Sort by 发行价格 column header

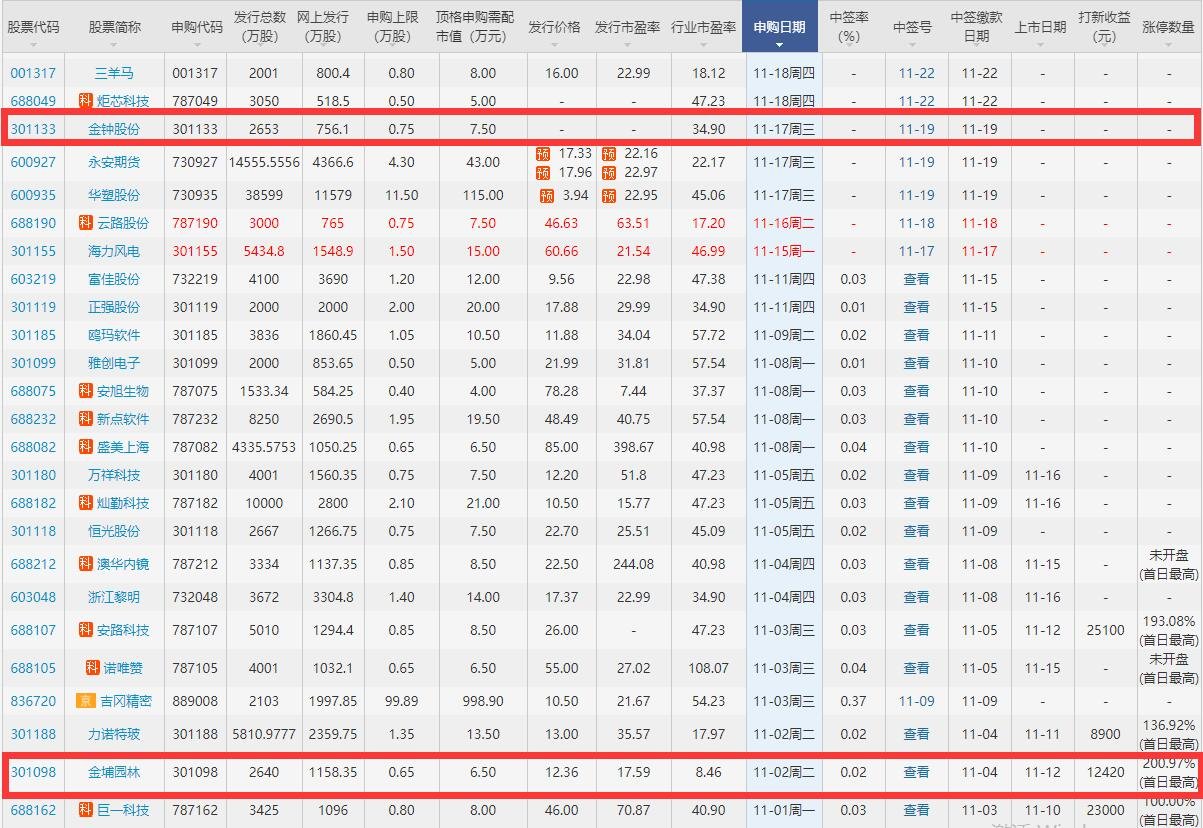554,27
